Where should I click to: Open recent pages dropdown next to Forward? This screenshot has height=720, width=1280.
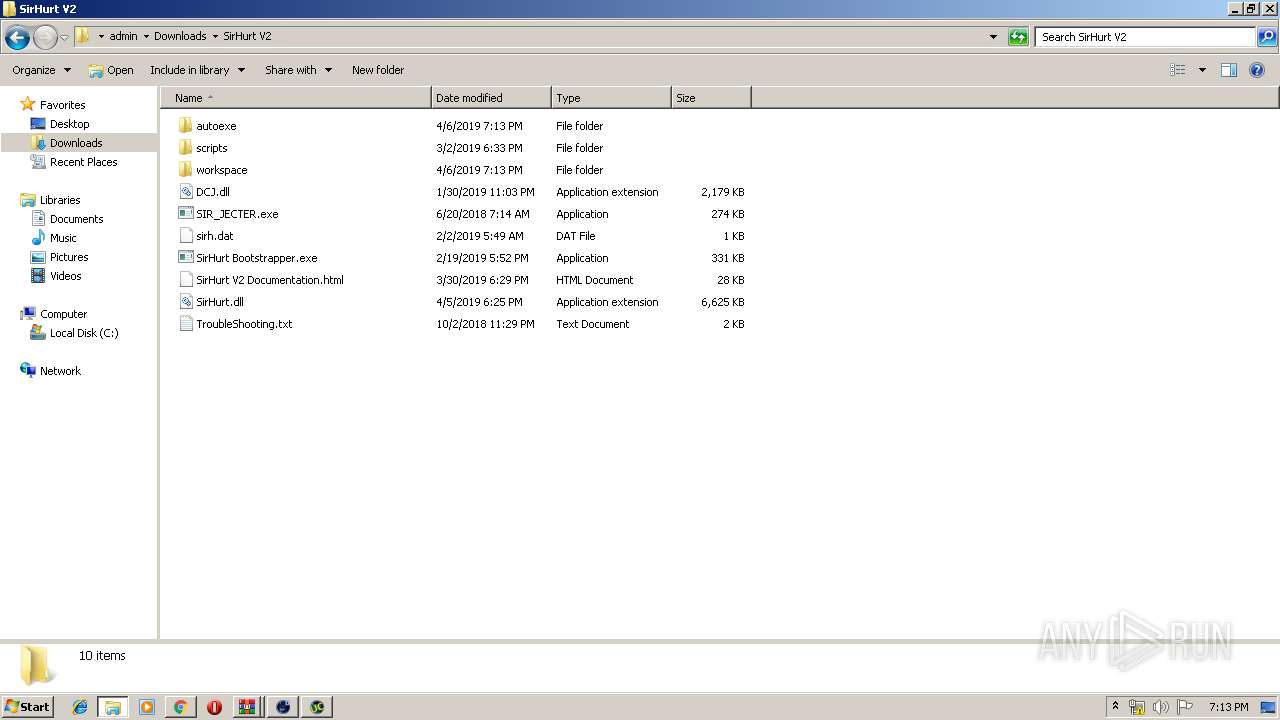pyautogui.click(x=64, y=38)
